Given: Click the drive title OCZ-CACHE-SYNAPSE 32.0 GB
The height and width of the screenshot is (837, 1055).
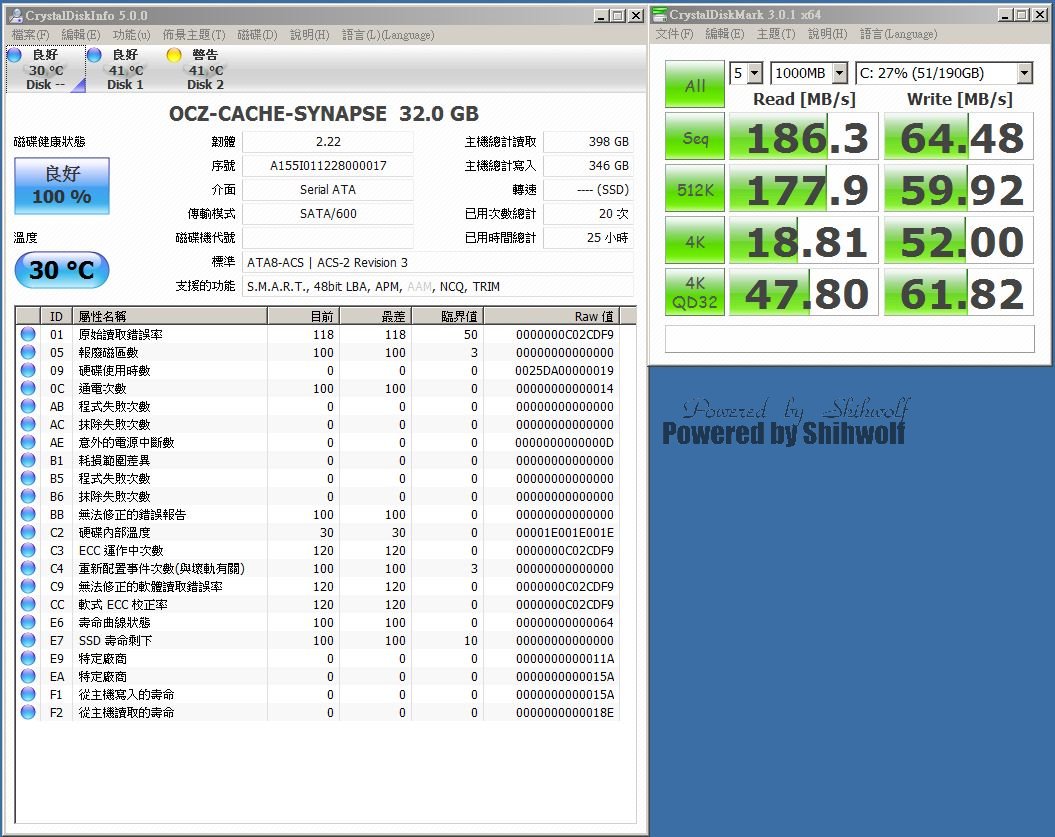Looking at the screenshot, I should [x=324, y=114].
